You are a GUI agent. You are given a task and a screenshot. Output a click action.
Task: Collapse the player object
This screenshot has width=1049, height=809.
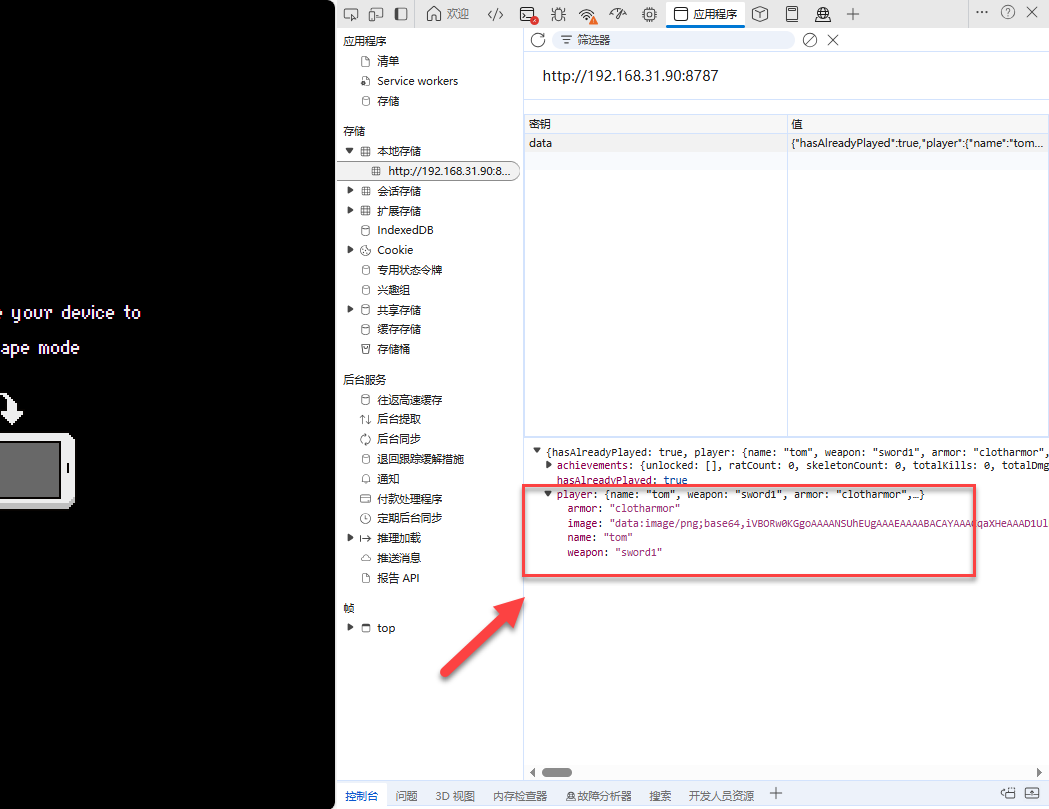point(548,494)
